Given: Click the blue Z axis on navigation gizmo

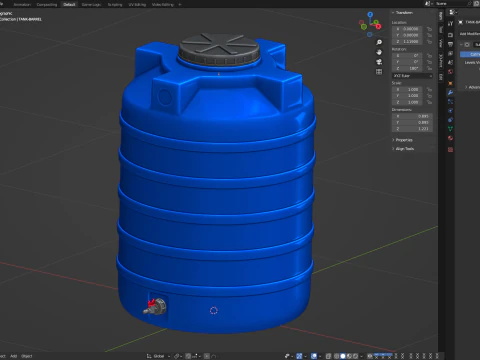Looking at the screenshot, I should coord(370,15).
